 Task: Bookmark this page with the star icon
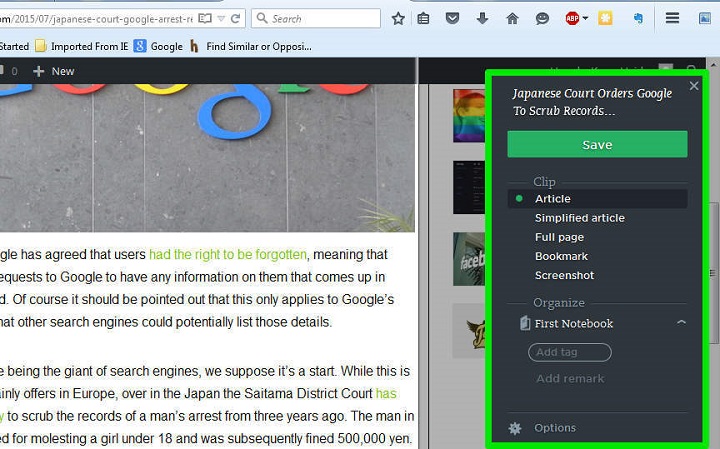click(398, 19)
